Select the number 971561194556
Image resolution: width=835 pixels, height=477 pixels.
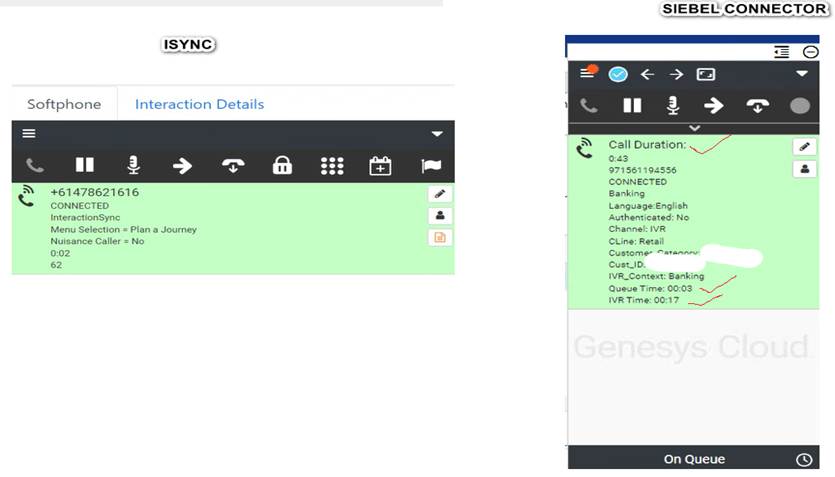(642, 170)
